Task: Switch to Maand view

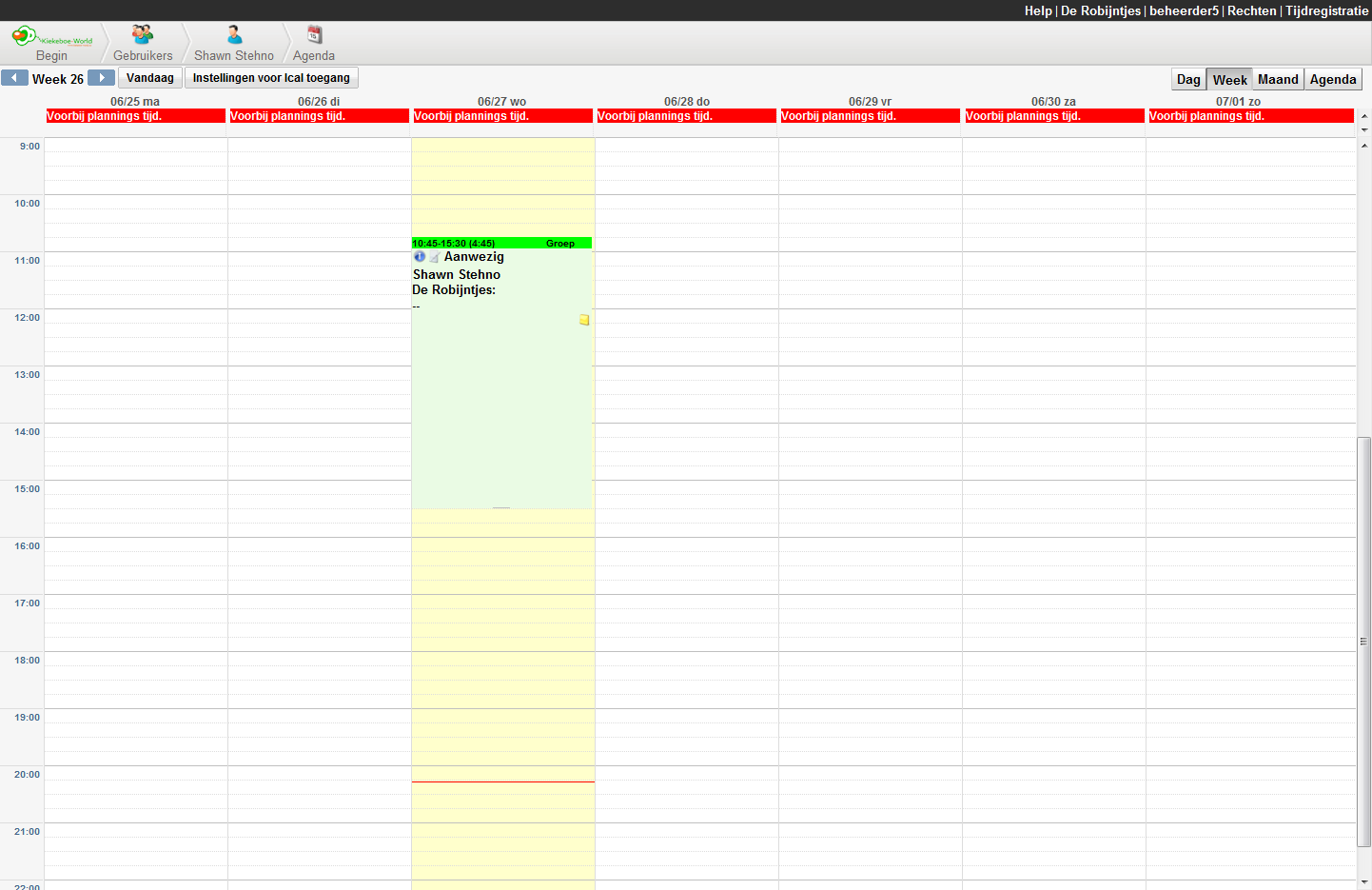Action: pos(1277,80)
